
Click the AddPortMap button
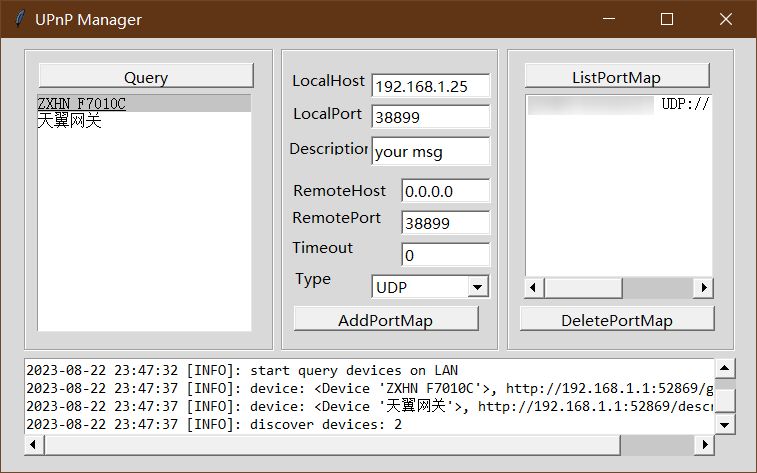coord(386,319)
